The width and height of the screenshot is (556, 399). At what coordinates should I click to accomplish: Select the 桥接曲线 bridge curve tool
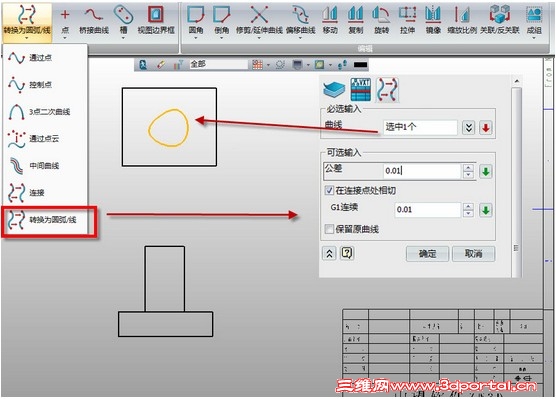point(94,20)
